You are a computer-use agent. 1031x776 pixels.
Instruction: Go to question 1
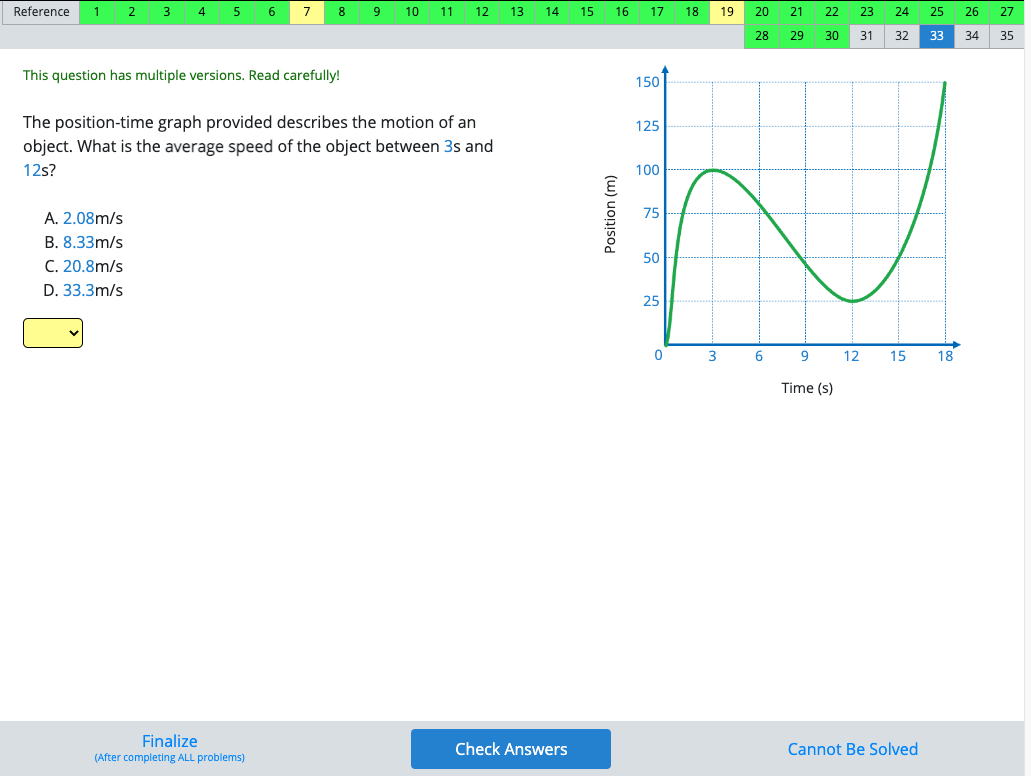click(97, 12)
